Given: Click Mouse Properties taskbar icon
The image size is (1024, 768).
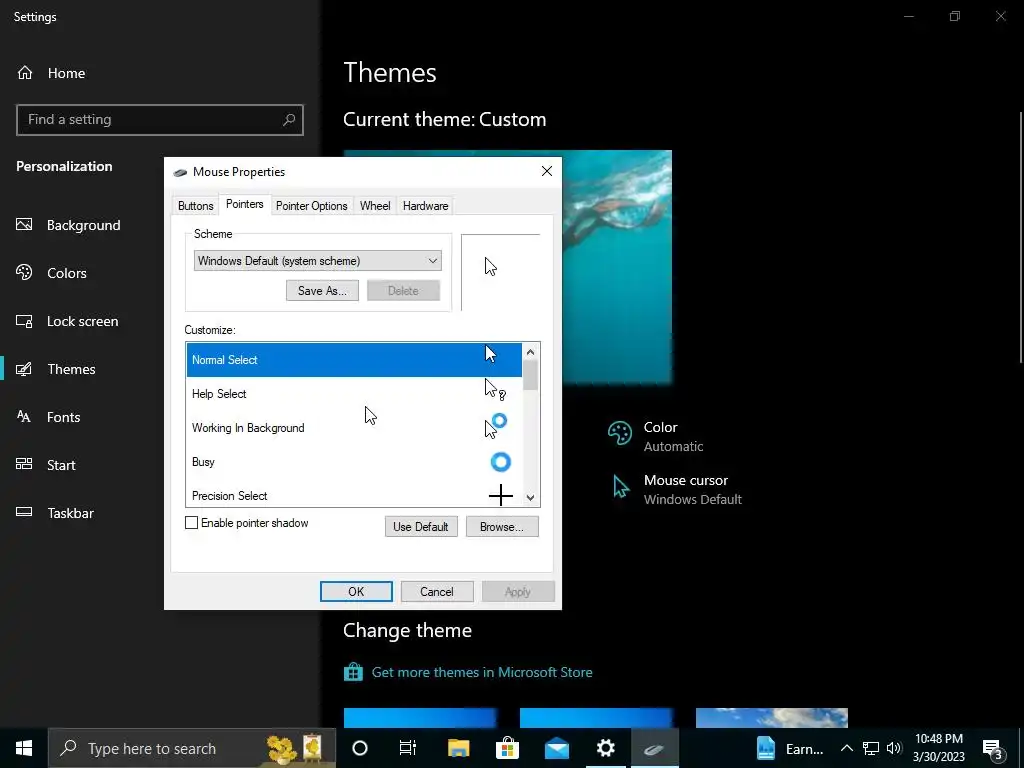Looking at the screenshot, I should coord(654,748).
